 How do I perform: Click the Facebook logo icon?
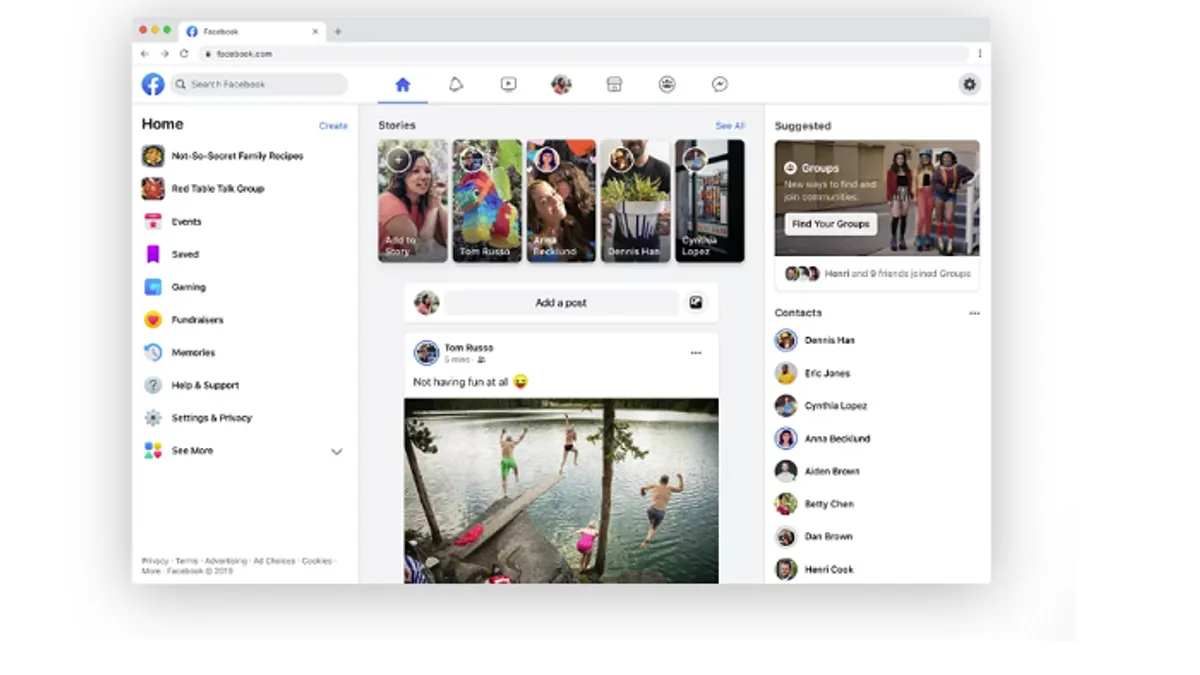pyautogui.click(x=153, y=85)
